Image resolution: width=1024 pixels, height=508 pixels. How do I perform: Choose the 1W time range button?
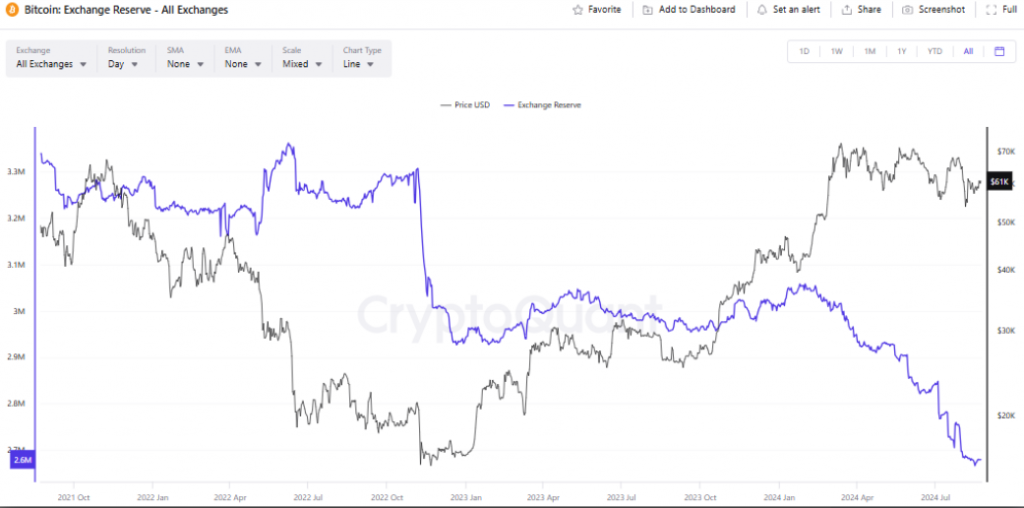pos(837,51)
